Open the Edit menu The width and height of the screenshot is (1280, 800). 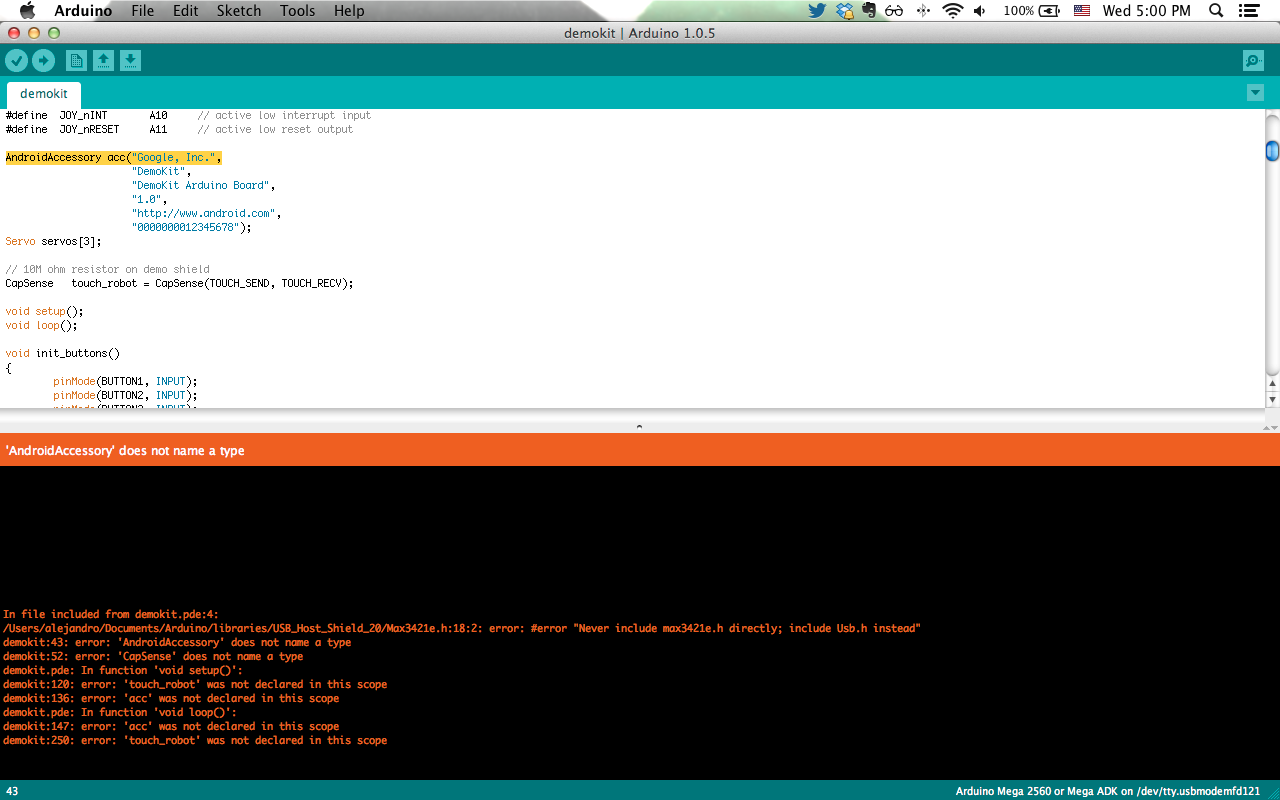click(185, 11)
